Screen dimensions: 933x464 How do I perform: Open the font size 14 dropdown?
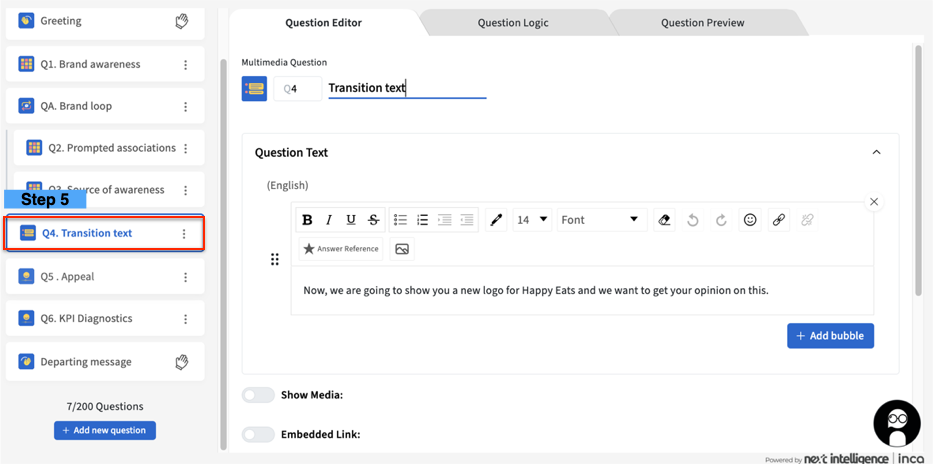532,220
